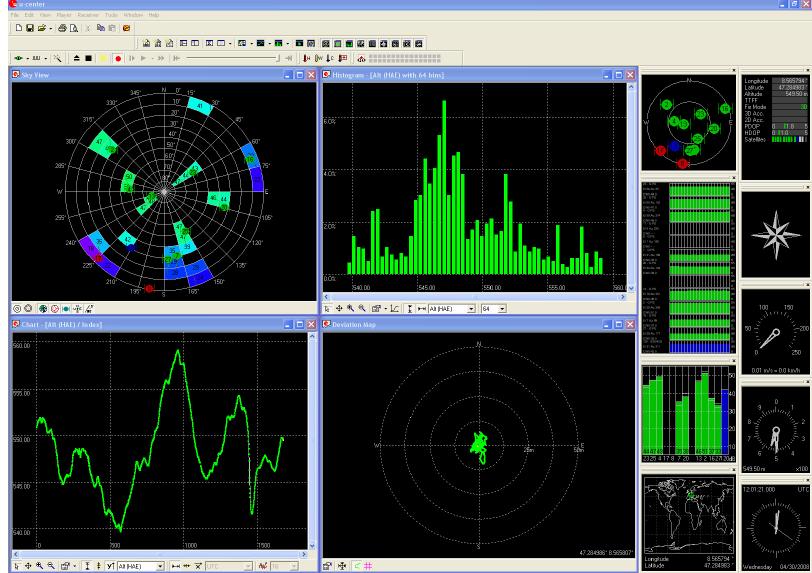The height and width of the screenshot is (573, 812).
Task: Click the player fast-forward button
Action: coord(161,58)
